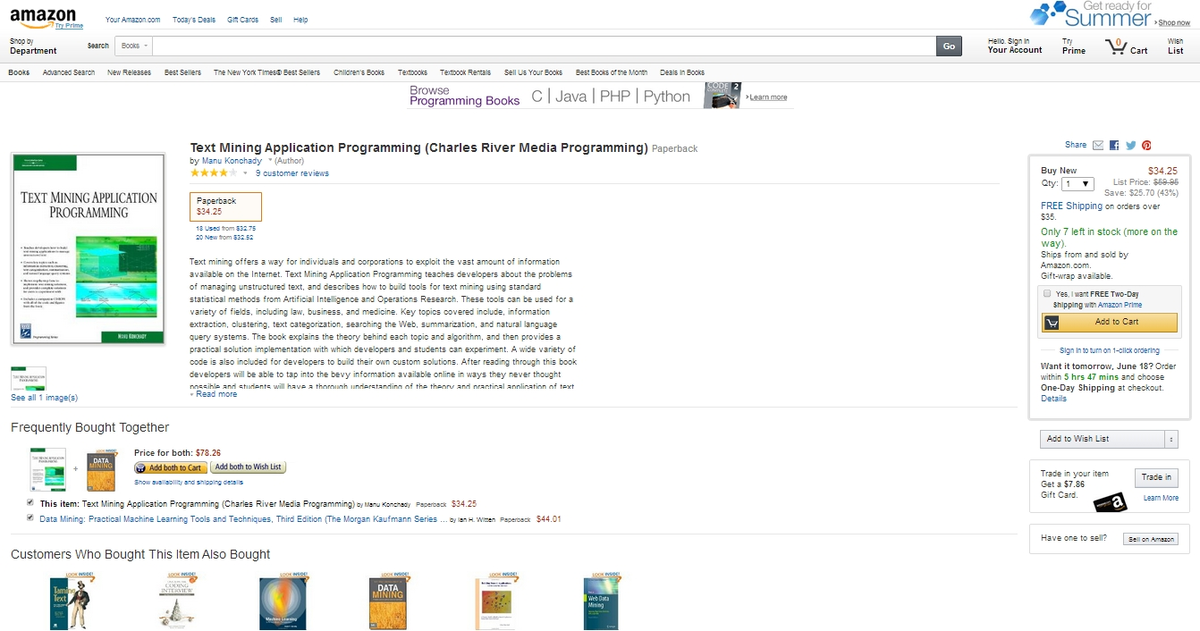Open Gift Cards in top navigation

(x=242, y=20)
